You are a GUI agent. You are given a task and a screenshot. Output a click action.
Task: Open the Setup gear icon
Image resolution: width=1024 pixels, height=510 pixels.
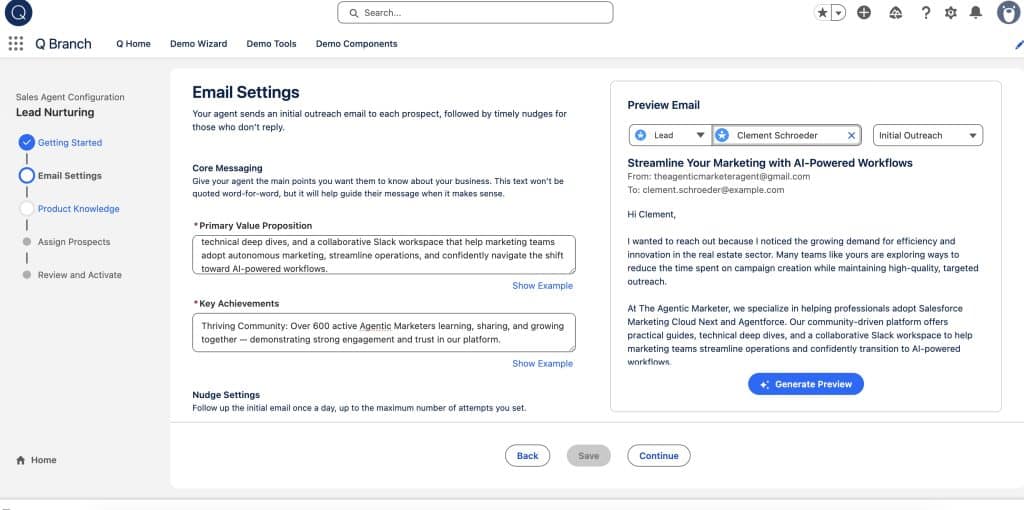[x=951, y=12]
